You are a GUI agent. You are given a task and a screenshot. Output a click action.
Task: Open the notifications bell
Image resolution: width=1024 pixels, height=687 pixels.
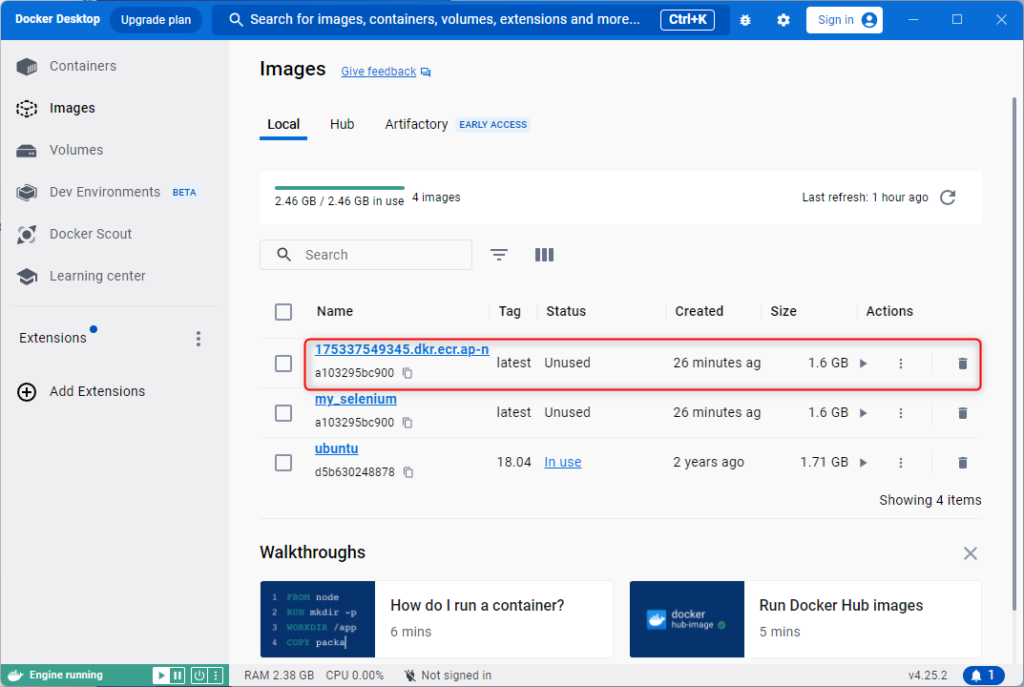tap(983, 675)
